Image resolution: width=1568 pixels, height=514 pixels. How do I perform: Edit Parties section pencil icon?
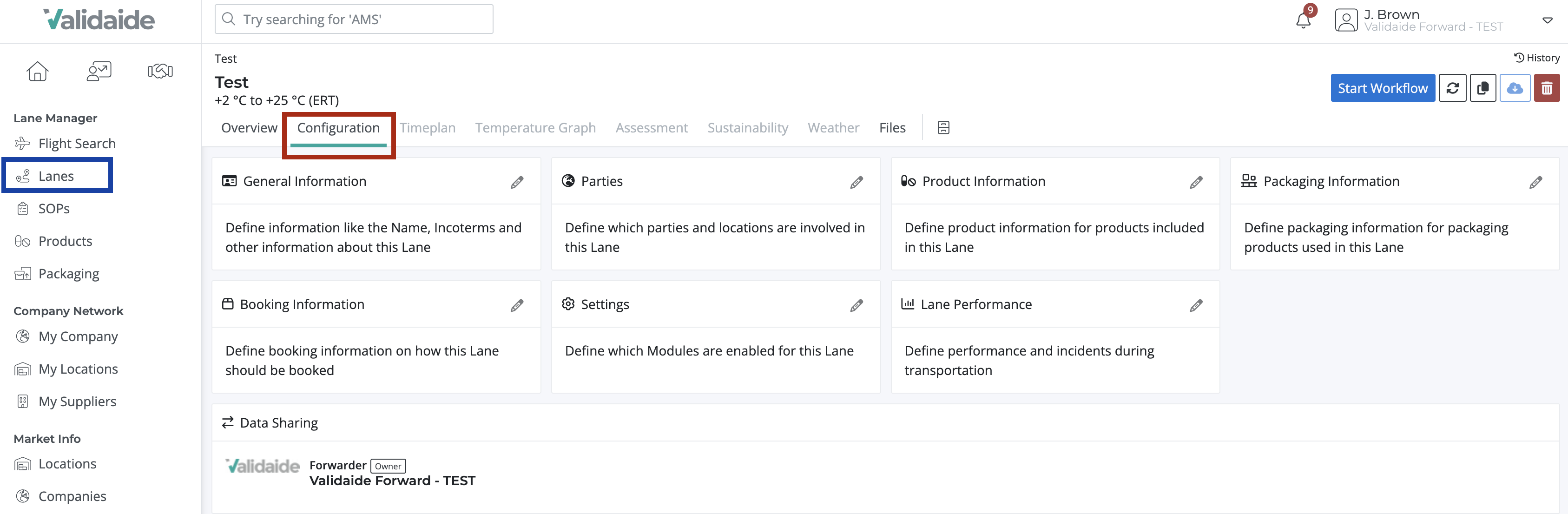(x=856, y=182)
